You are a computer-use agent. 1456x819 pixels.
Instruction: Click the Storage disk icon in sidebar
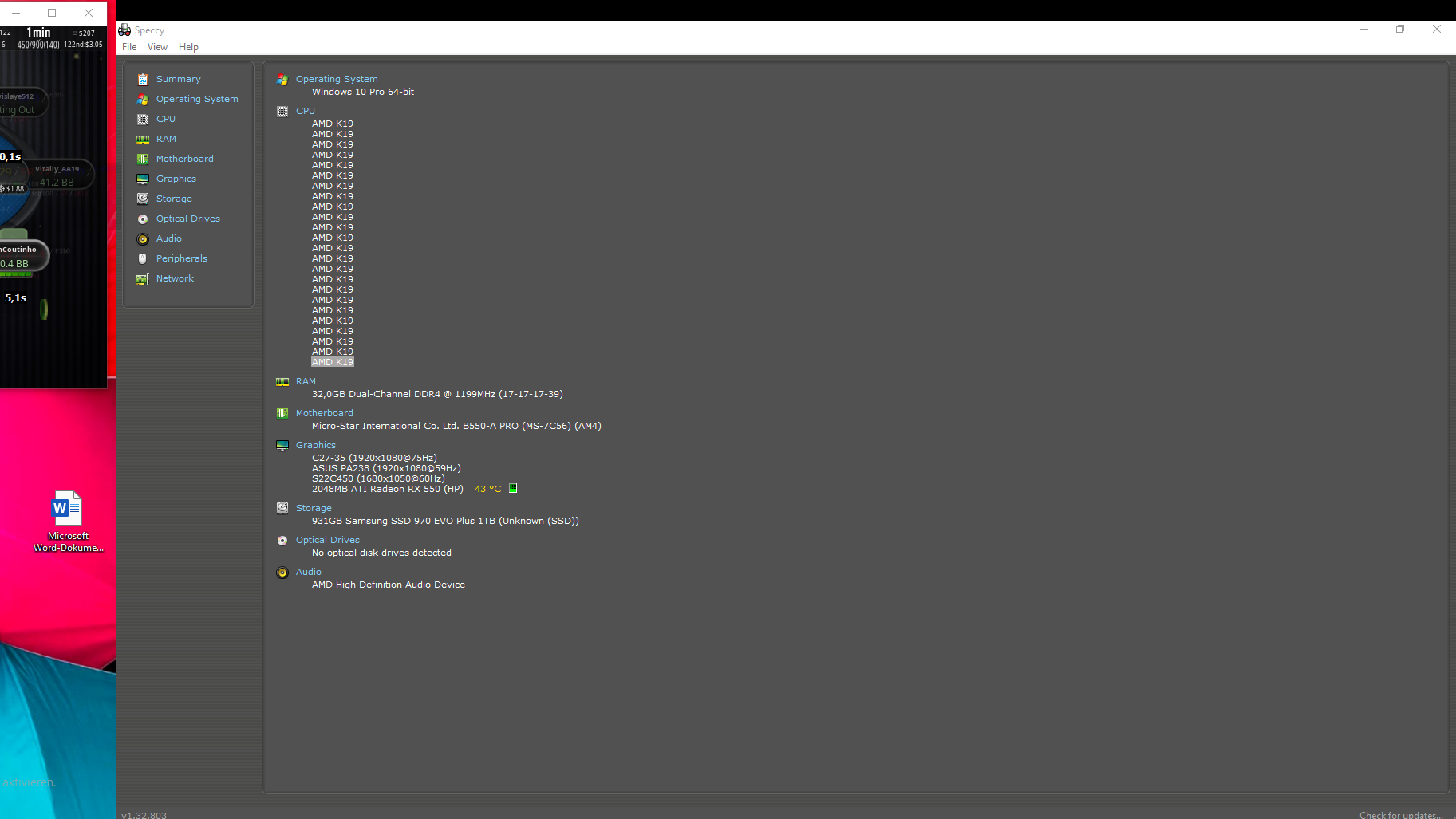click(143, 199)
